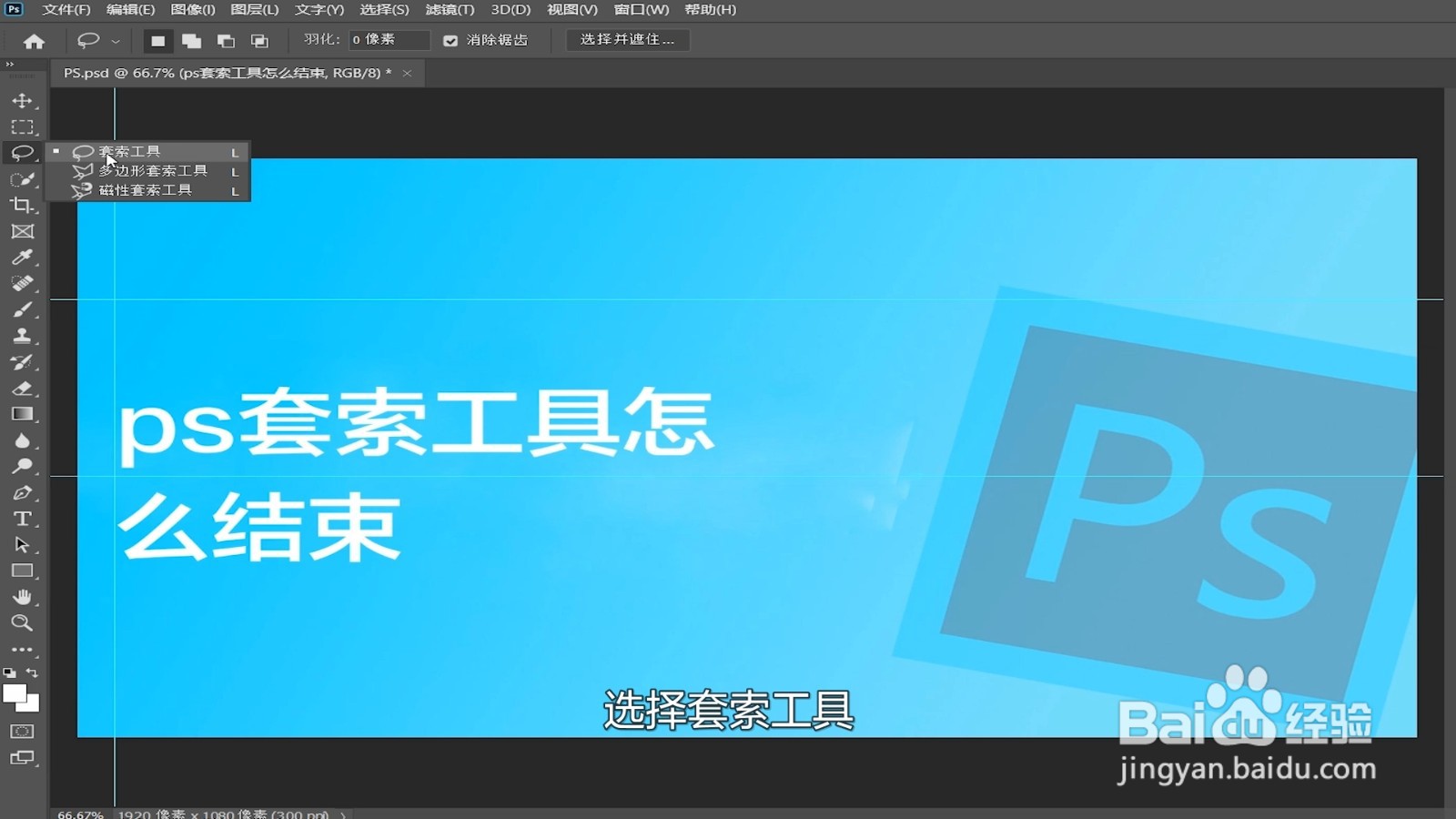
Task: Select the Rectangular Marquee tool
Action: [x=23, y=127]
